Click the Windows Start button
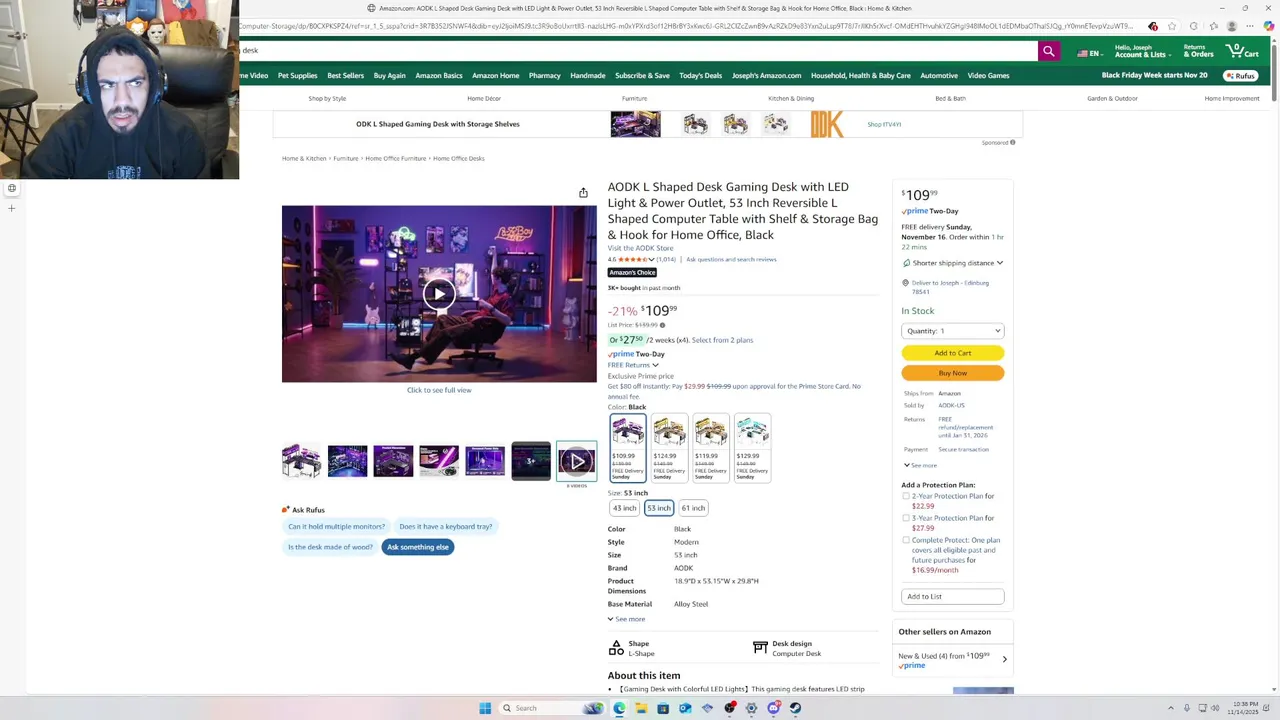1280x720 pixels. click(x=485, y=708)
